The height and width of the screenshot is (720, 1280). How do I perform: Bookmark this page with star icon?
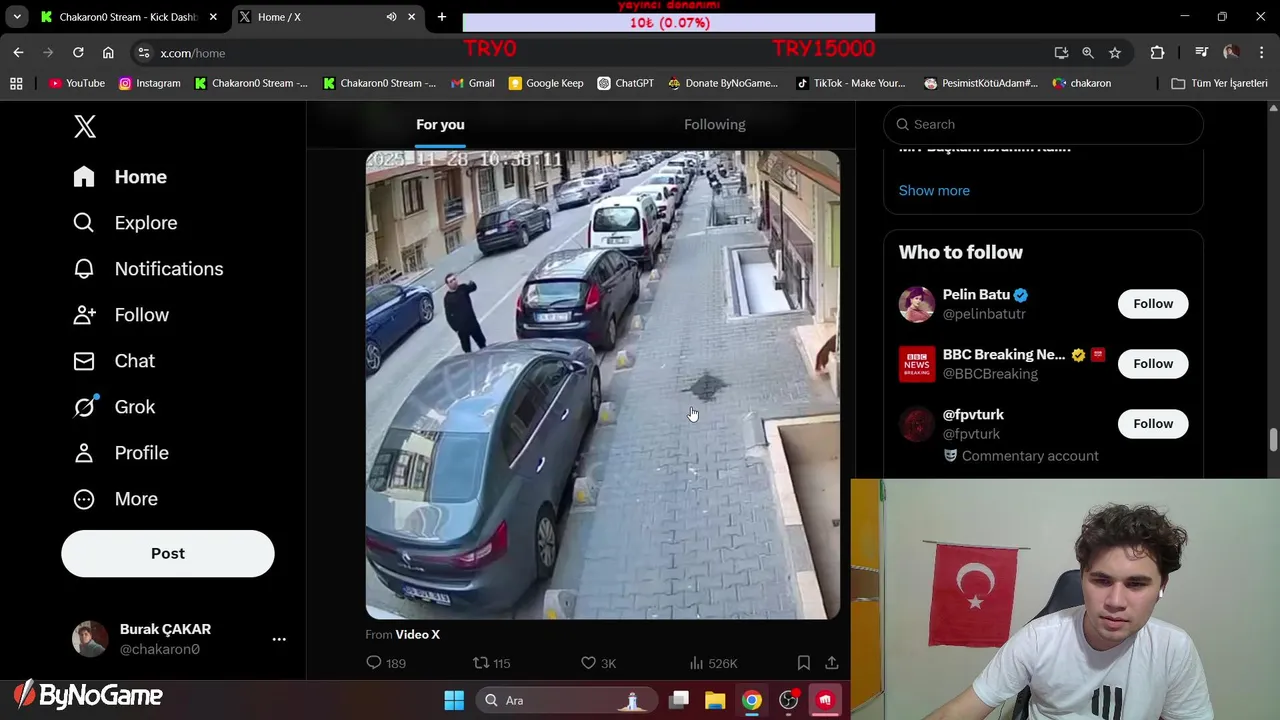coord(1115,53)
